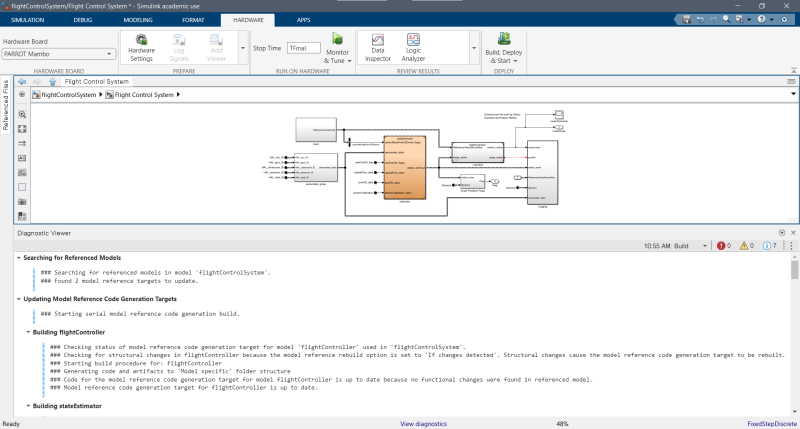Open the Help dropdown arrow in quick access
The image size is (800, 429).
point(771,20)
